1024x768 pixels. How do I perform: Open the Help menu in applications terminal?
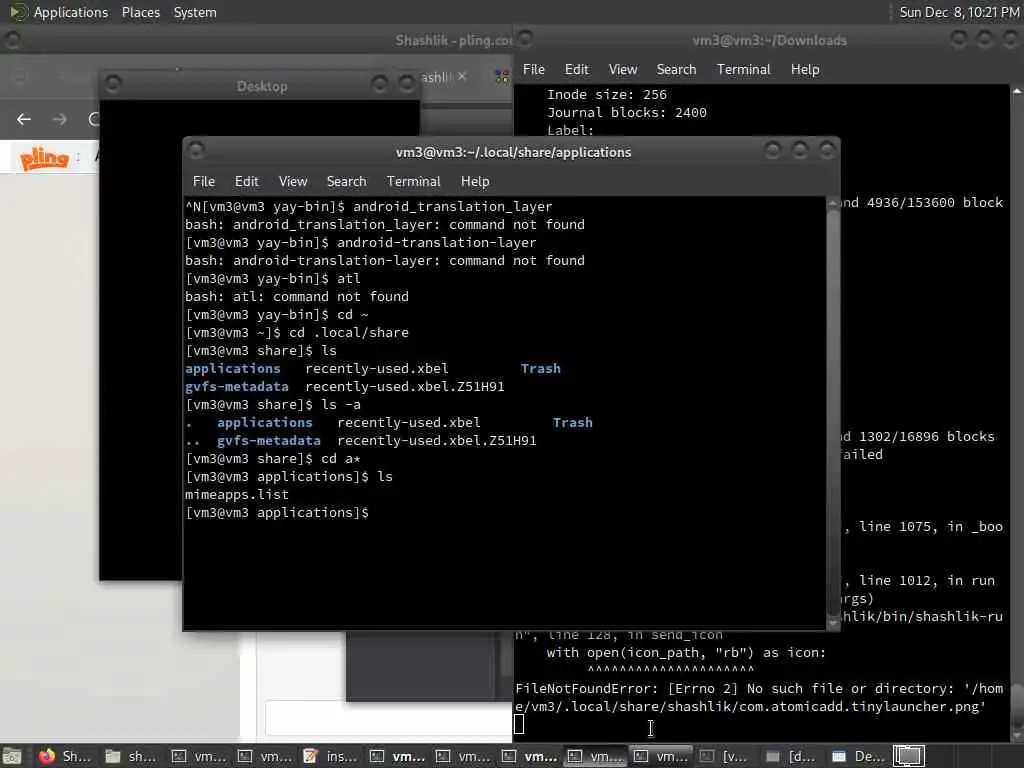475,182
